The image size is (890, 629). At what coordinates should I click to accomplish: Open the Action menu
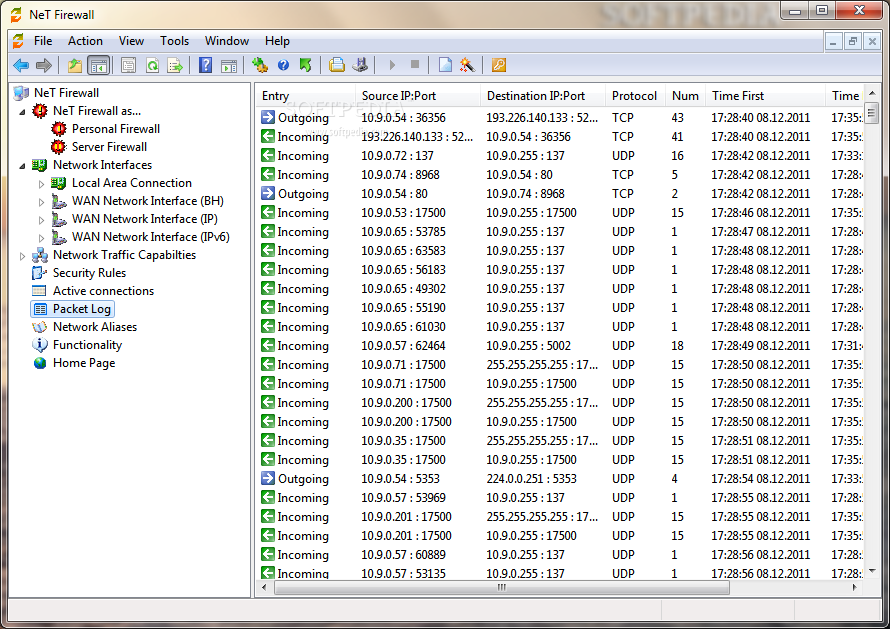(x=85, y=41)
